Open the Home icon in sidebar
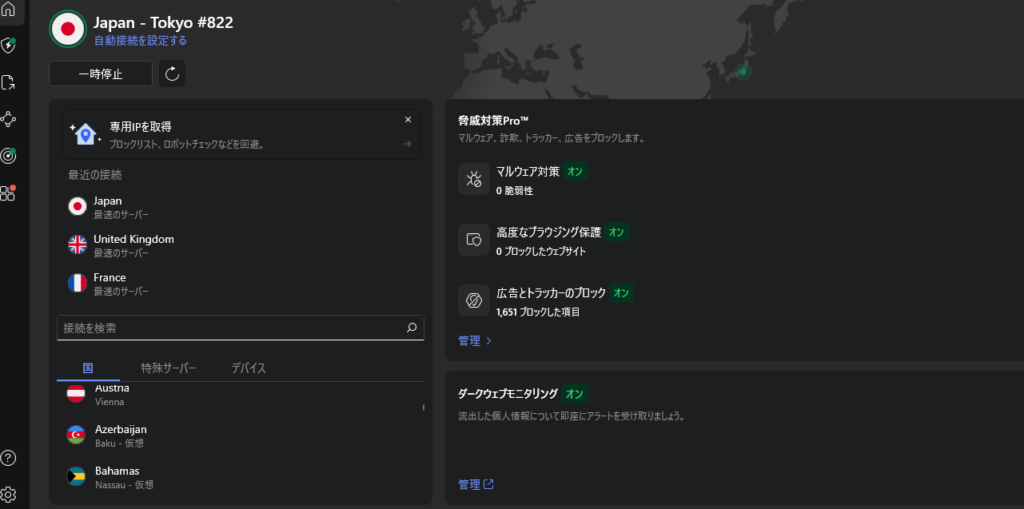 click(x=9, y=10)
